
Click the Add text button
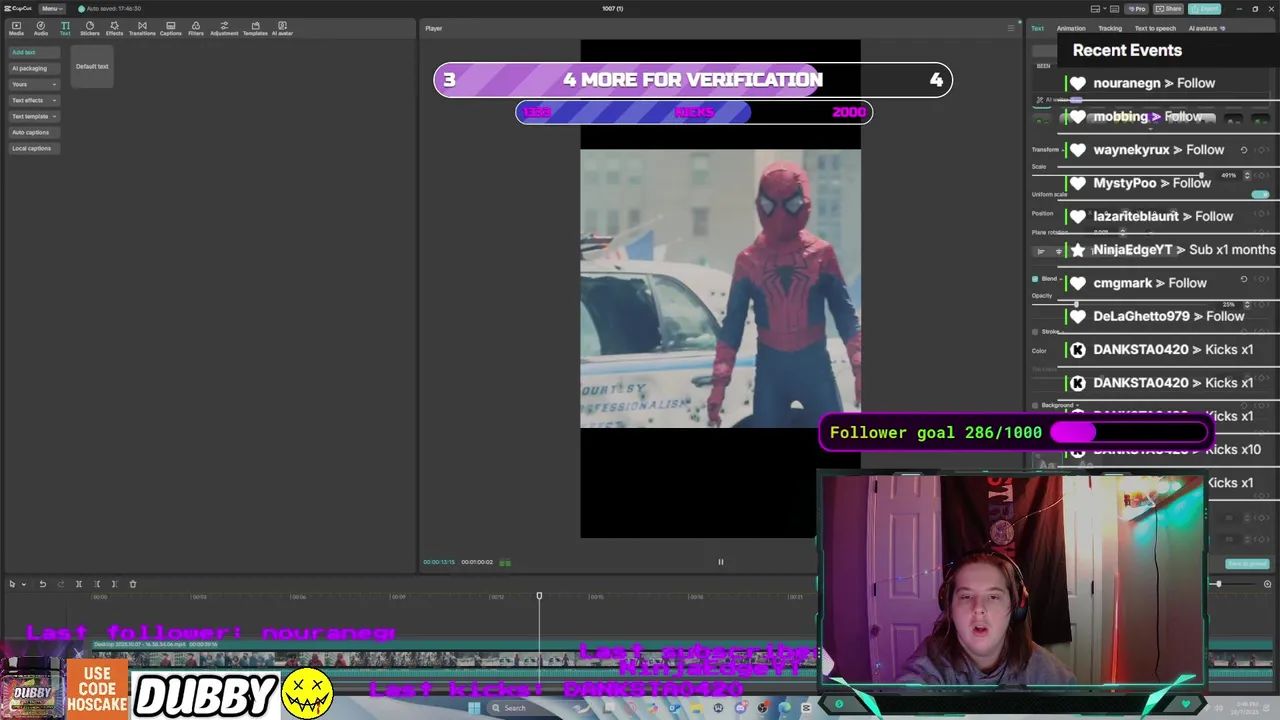(x=35, y=52)
